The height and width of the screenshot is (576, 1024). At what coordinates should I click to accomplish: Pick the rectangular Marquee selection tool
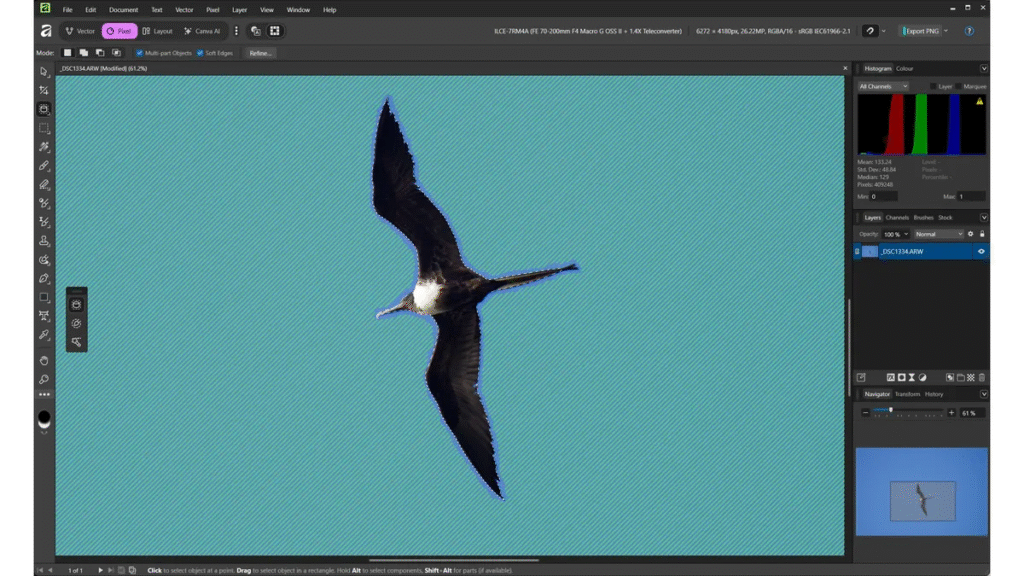click(44, 128)
